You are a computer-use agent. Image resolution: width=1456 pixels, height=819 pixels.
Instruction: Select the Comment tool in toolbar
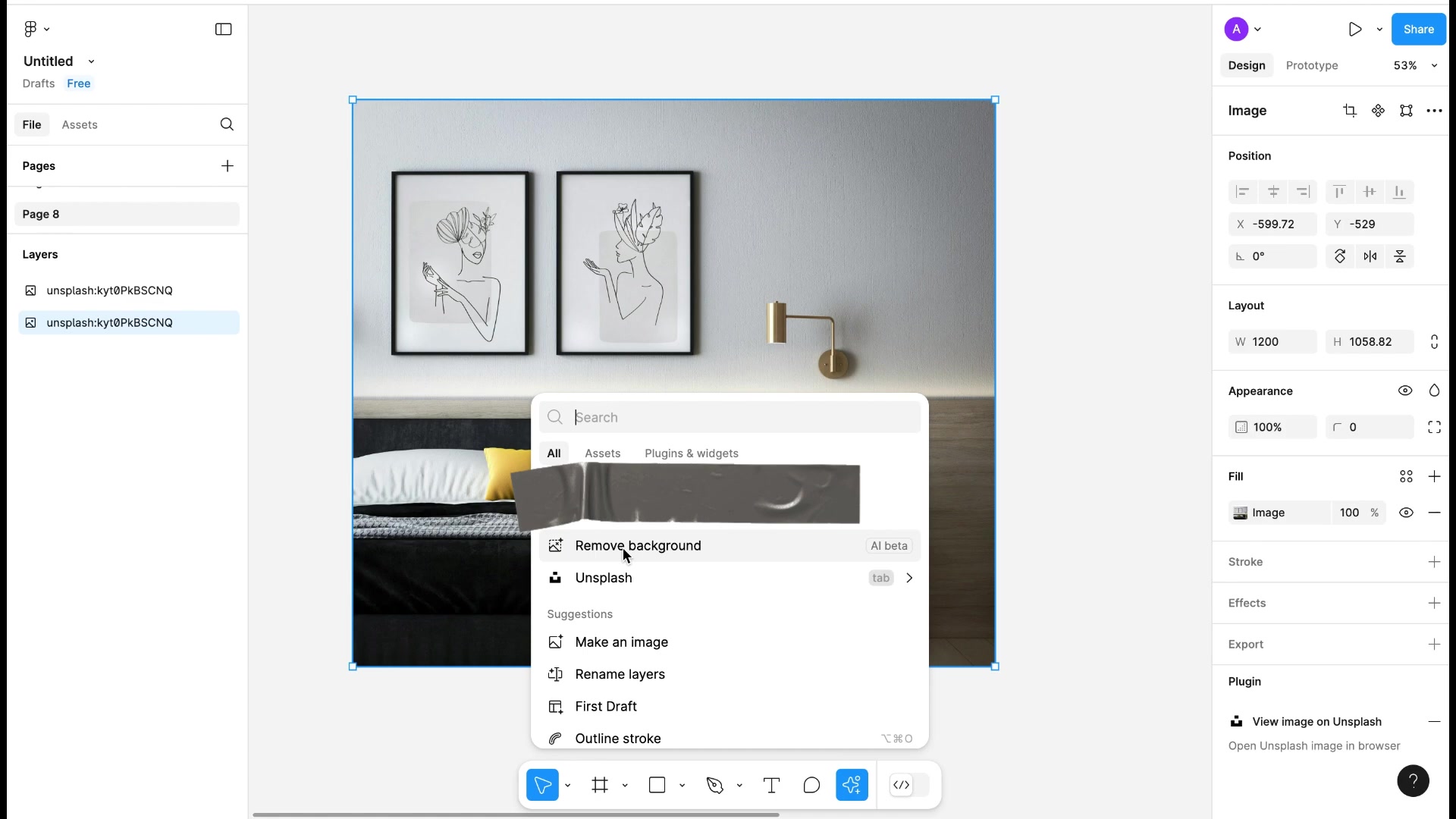pyautogui.click(x=811, y=785)
